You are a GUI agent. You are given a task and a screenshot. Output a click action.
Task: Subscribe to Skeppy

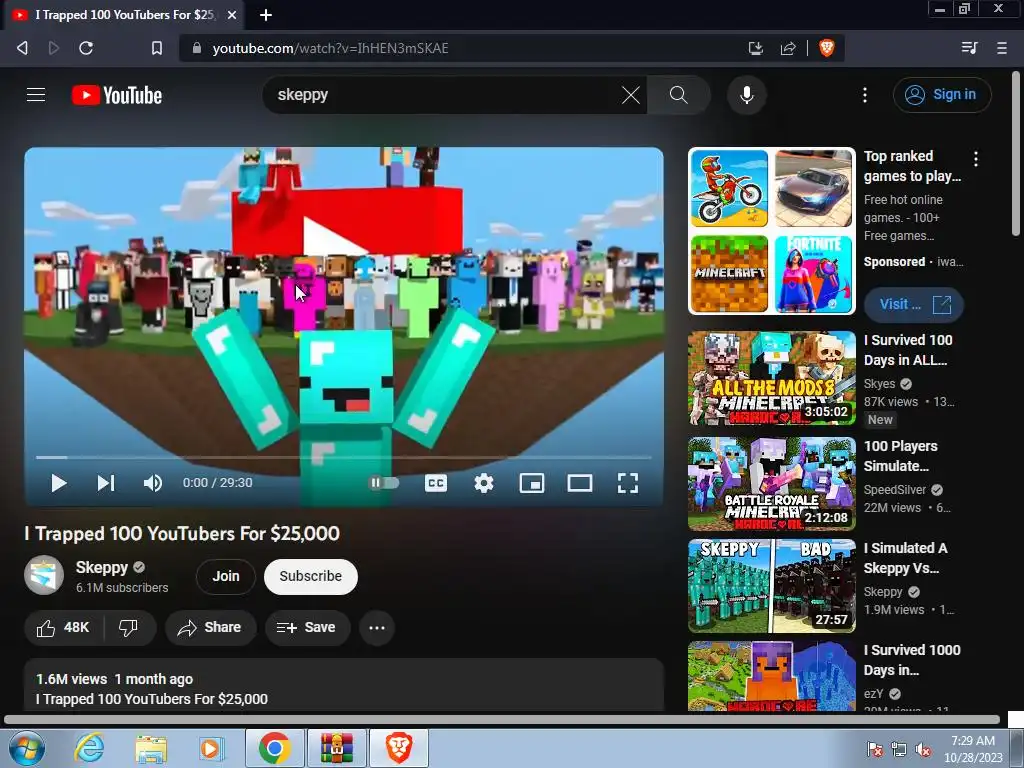coord(311,577)
